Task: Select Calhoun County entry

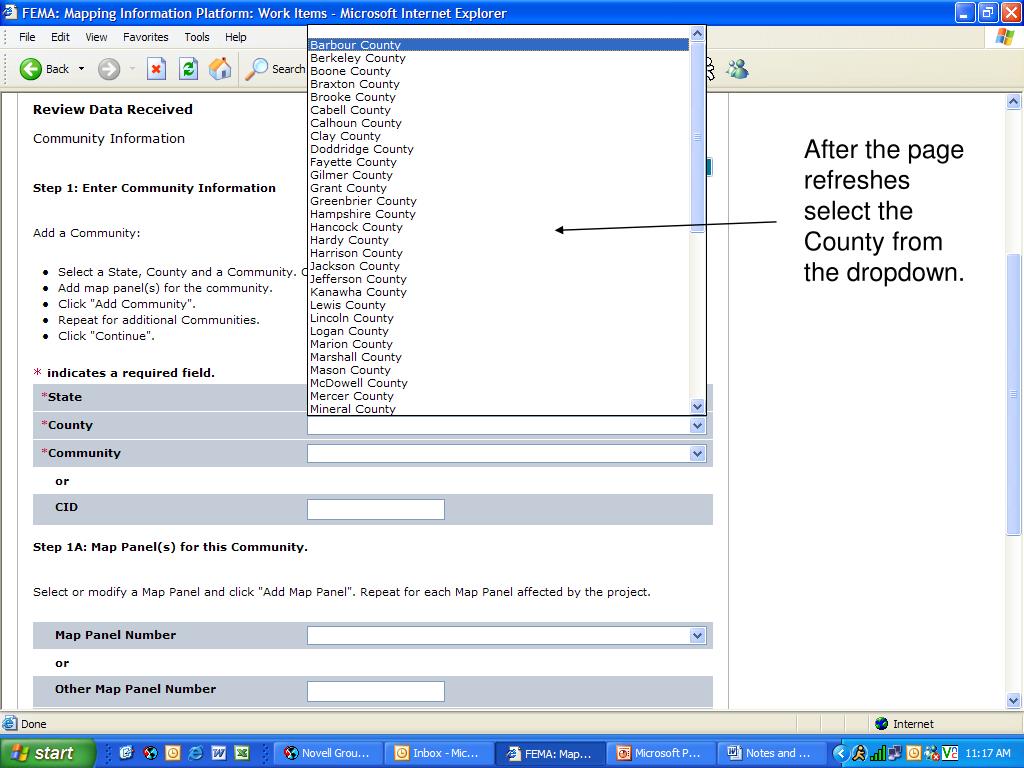Action: point(499,123)
